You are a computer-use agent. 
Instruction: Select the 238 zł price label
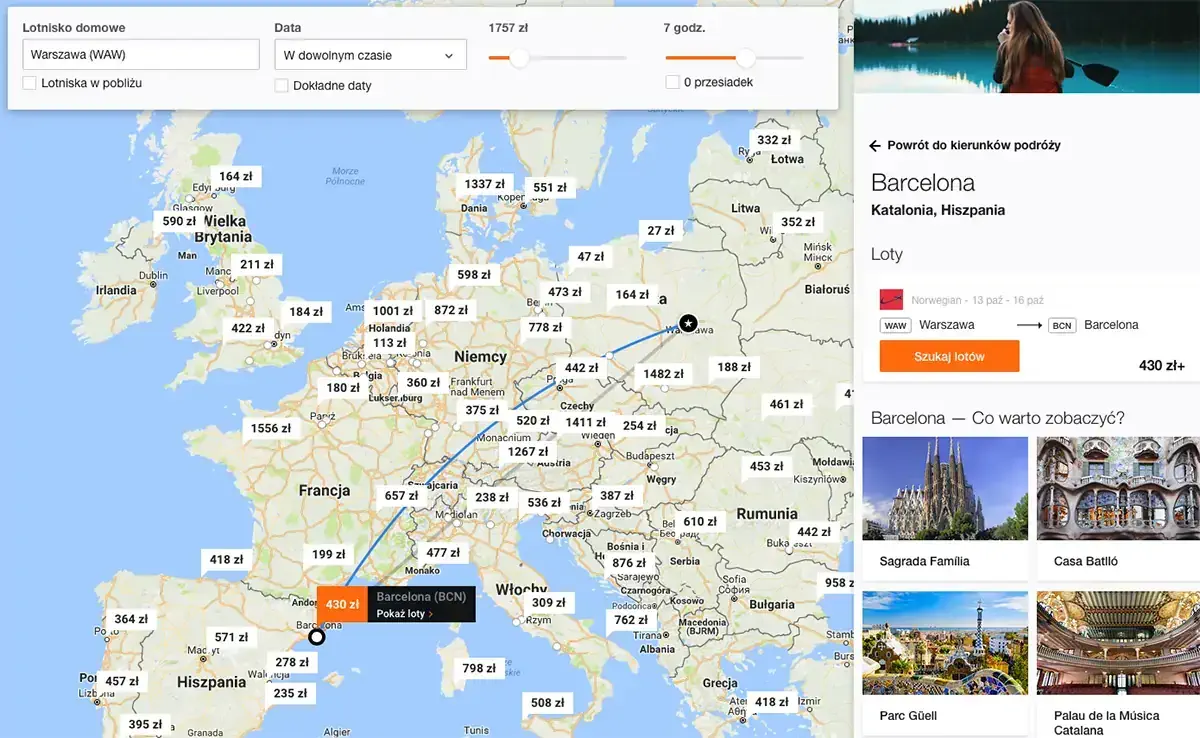492,498
